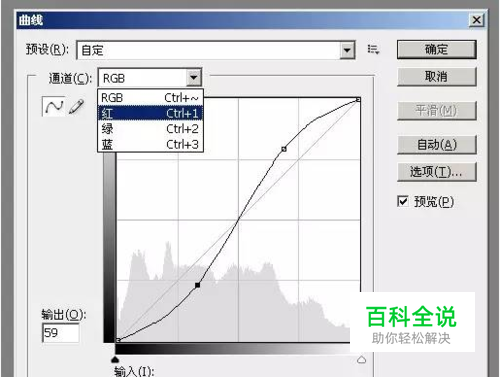
Task: Toggle the Preview checkbox
Action: [x=403, y=201]
